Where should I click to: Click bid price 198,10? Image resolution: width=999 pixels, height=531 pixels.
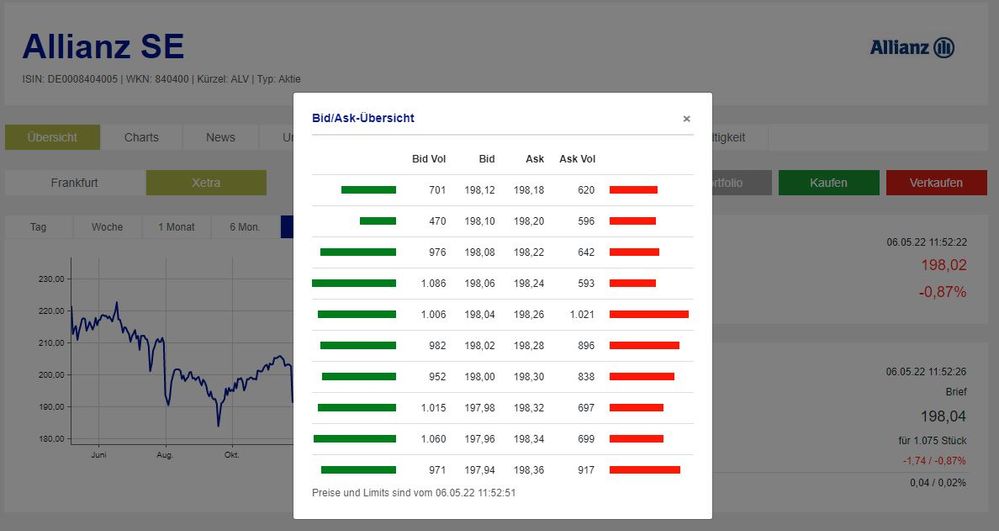pos(480,221)
